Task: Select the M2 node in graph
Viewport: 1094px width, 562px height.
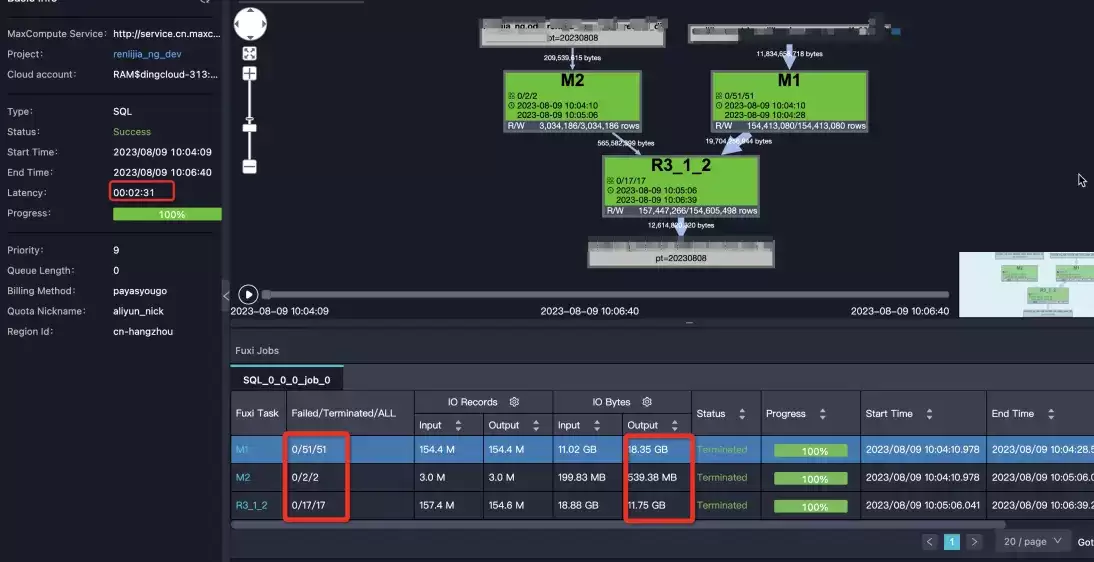Action: [x=572, y=101]
